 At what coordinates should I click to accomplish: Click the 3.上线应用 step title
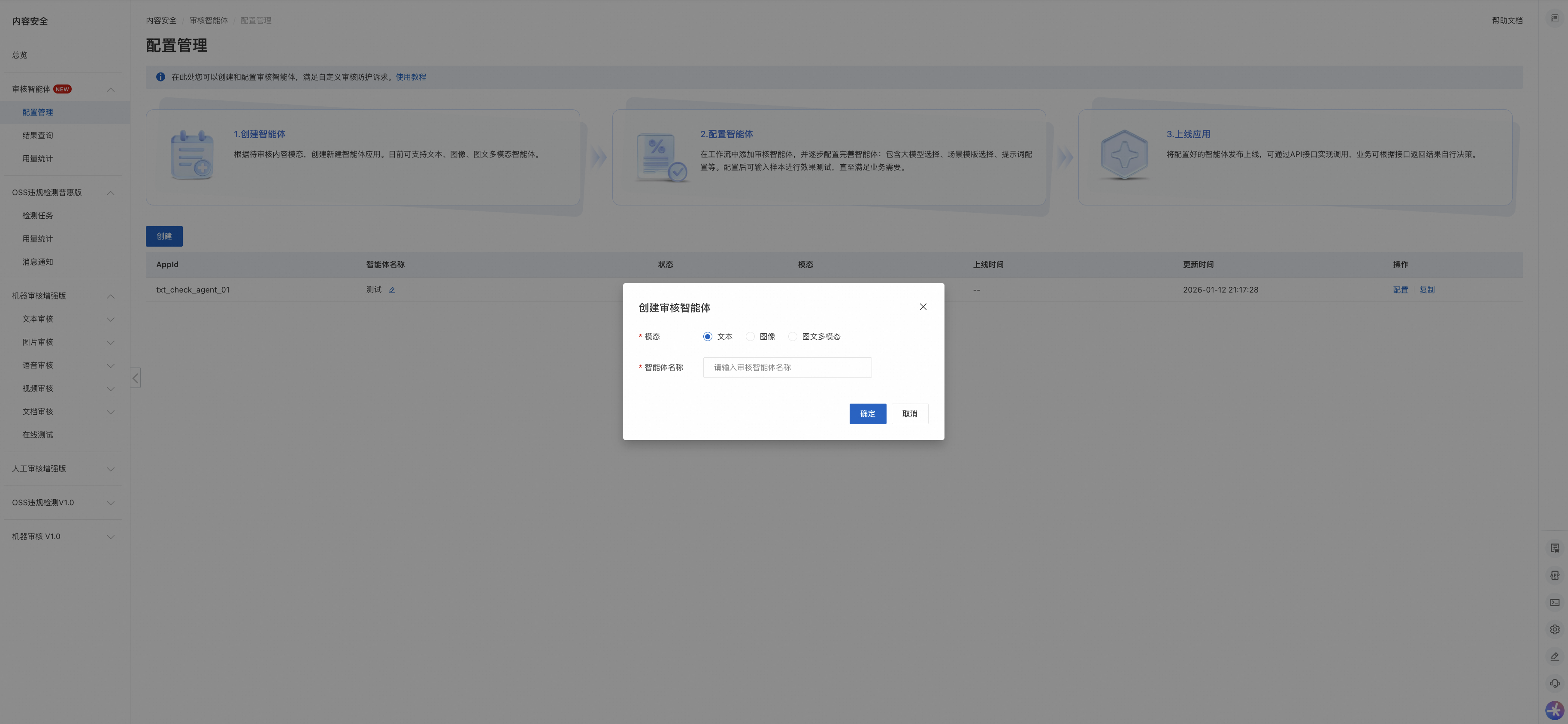pos(1188,134)
